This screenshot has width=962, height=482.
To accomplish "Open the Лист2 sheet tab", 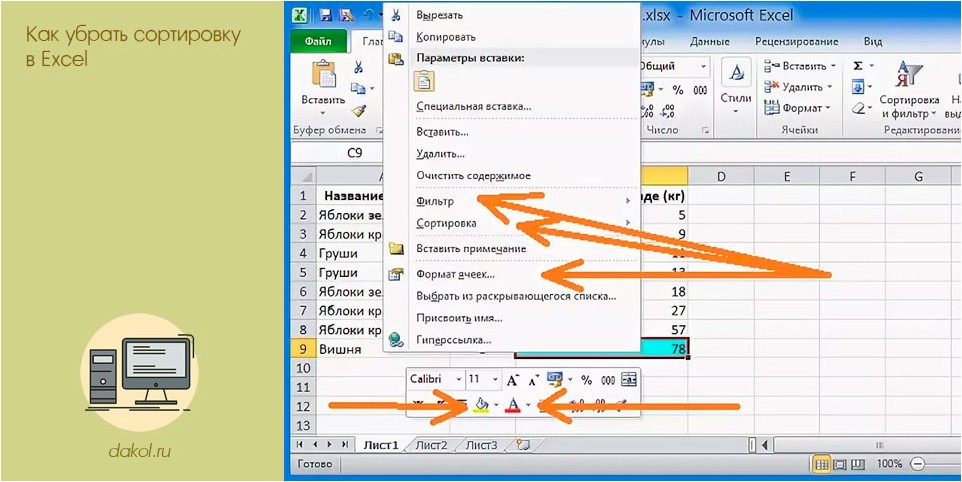I will (431, 445).
